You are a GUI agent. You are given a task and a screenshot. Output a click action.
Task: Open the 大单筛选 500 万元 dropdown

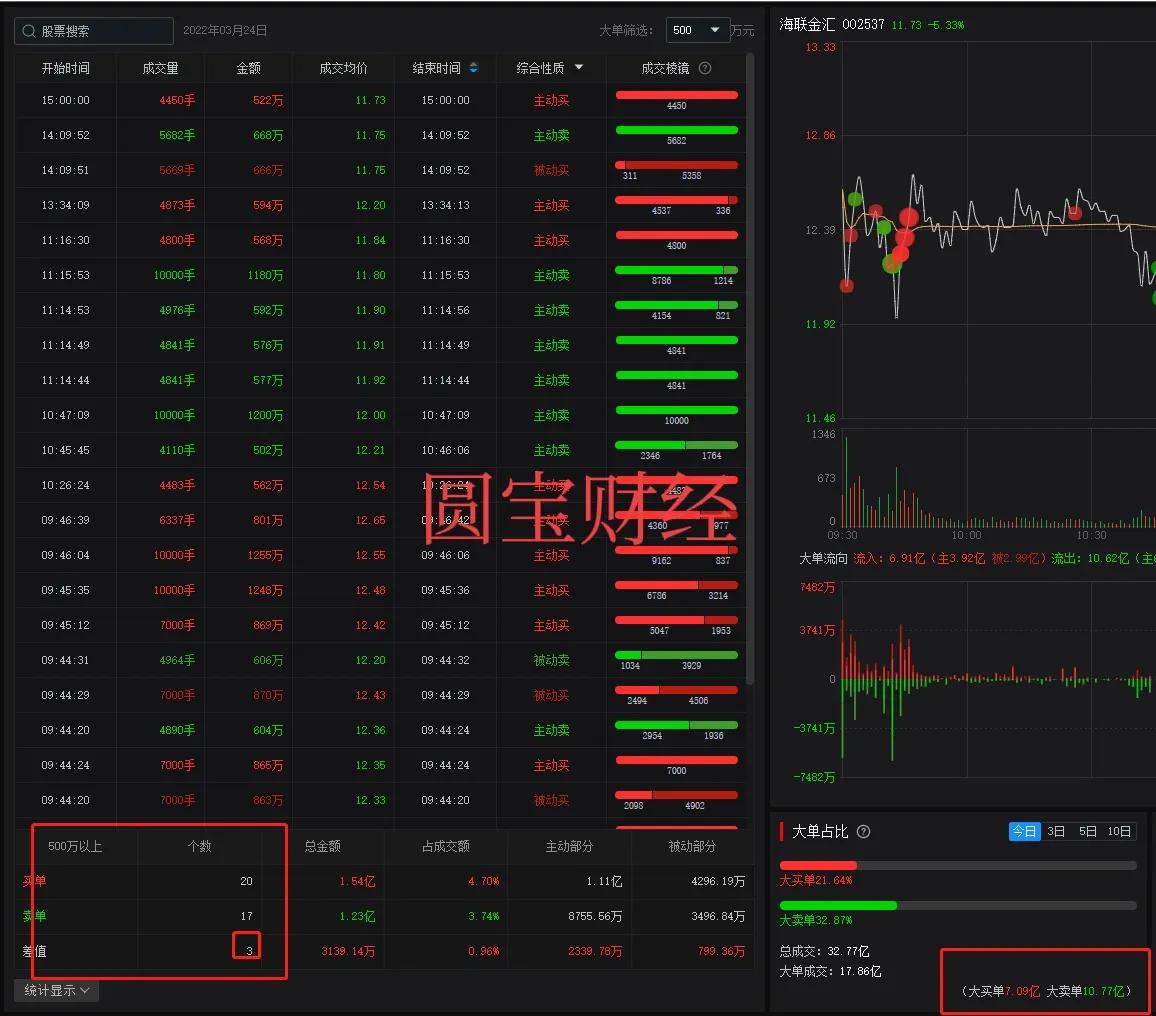(x=697, y=30)
